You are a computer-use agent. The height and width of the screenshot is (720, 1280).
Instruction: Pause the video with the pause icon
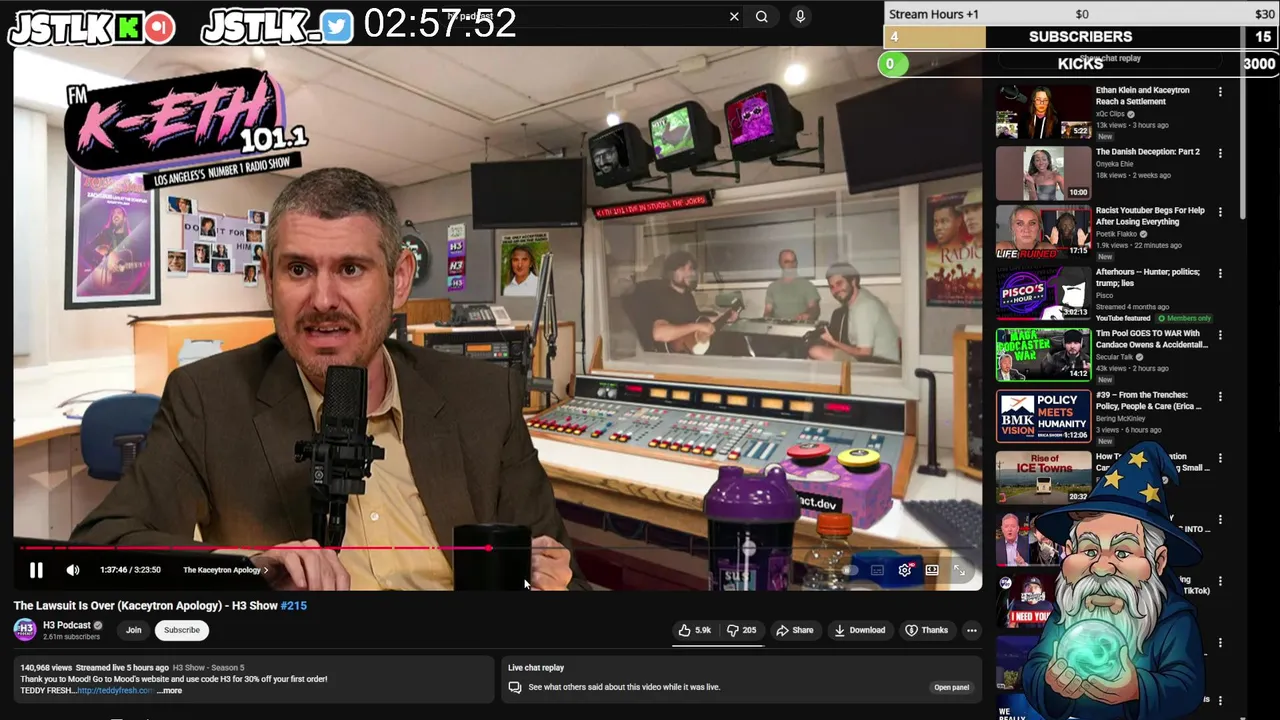pyautogui.click(x=36, y=570)
